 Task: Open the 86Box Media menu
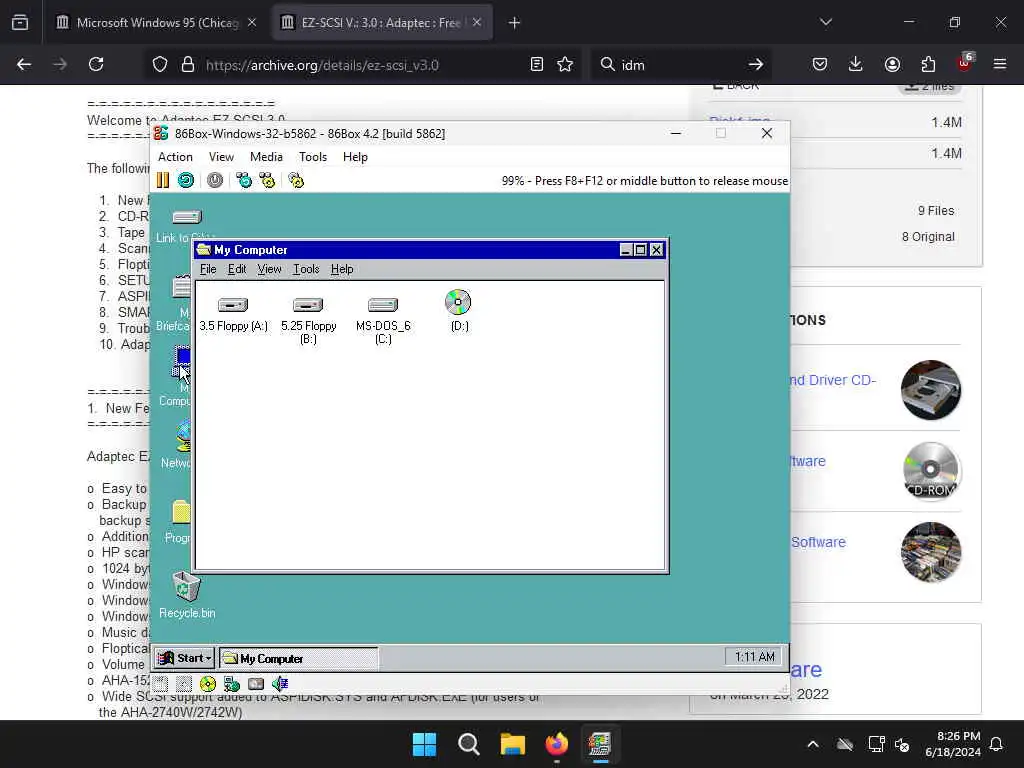[x=266, y=157]
